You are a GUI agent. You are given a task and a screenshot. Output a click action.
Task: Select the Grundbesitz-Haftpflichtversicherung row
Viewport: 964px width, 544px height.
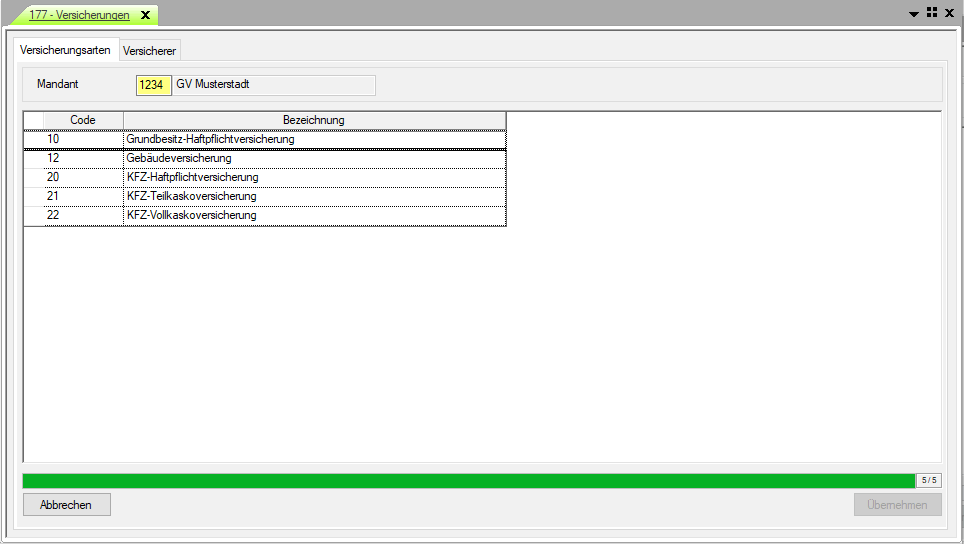point(313,139)
